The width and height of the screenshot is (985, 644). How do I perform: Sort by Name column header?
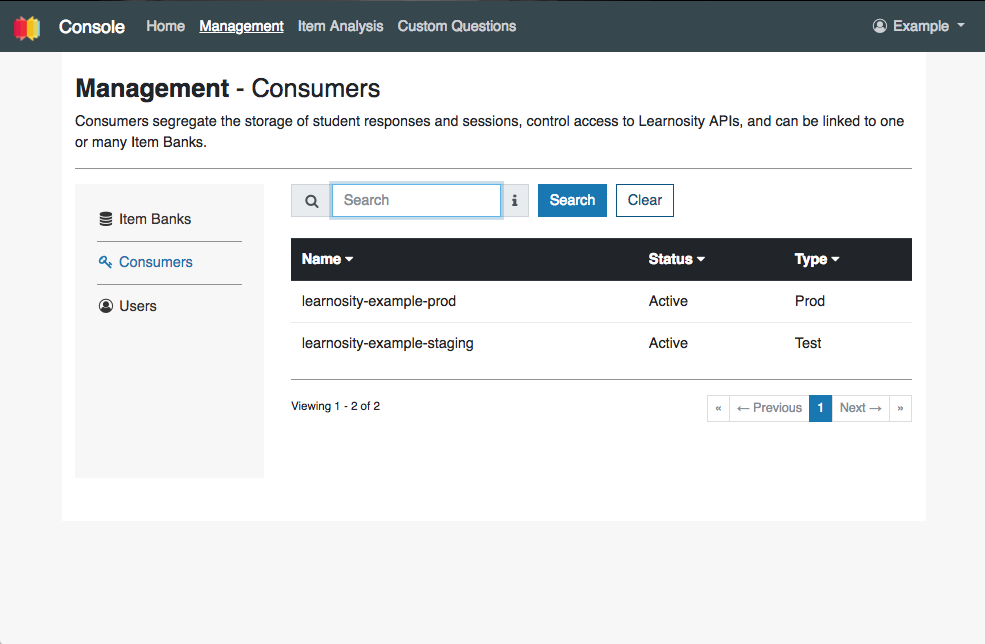pos(327,259)
